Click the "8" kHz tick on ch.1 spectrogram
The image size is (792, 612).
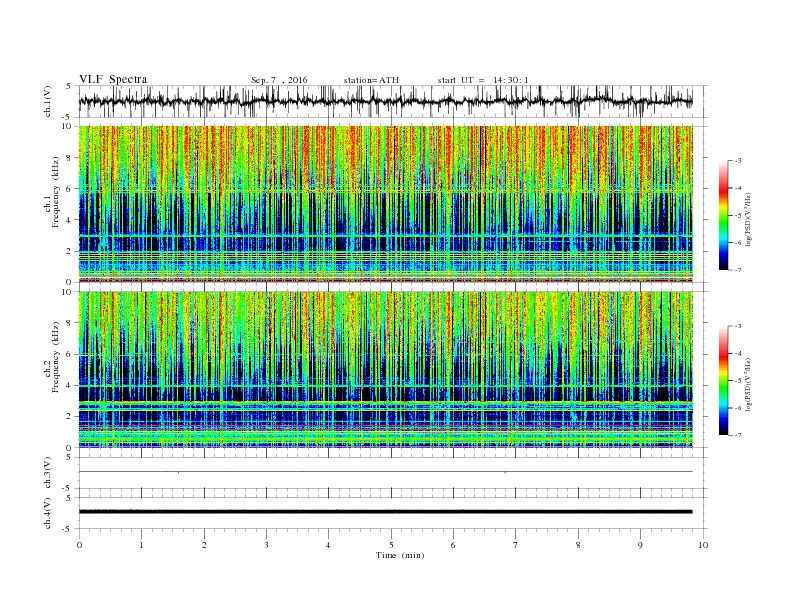coord(70,158)
